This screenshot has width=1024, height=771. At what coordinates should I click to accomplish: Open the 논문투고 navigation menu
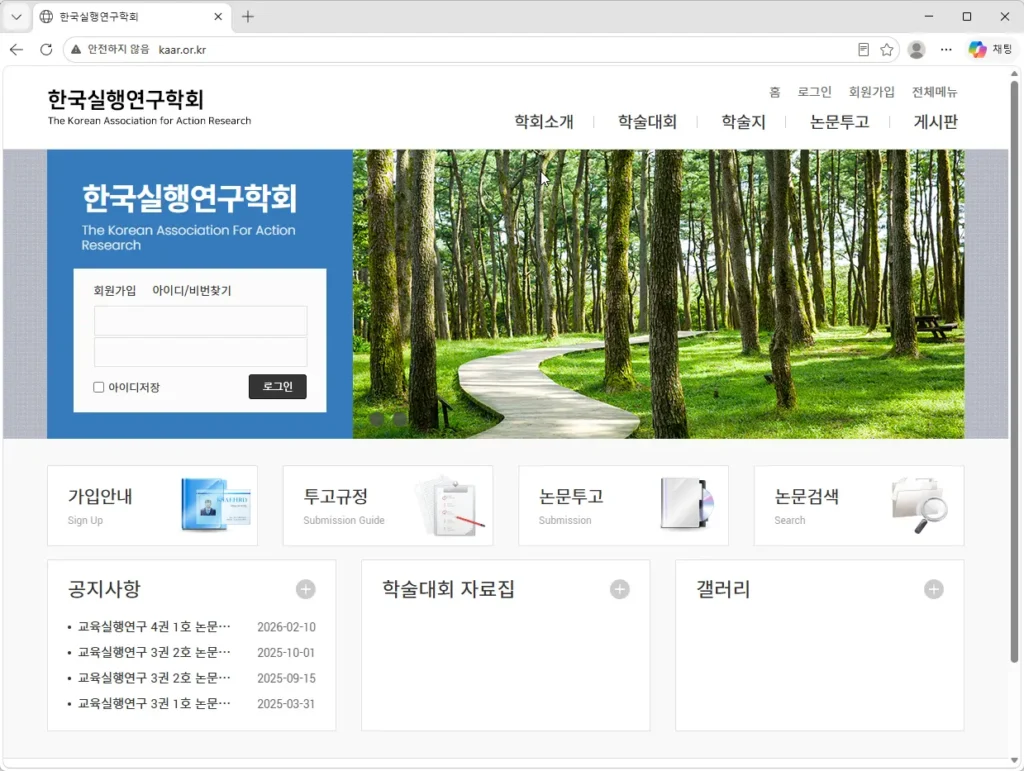pos(840,122)
